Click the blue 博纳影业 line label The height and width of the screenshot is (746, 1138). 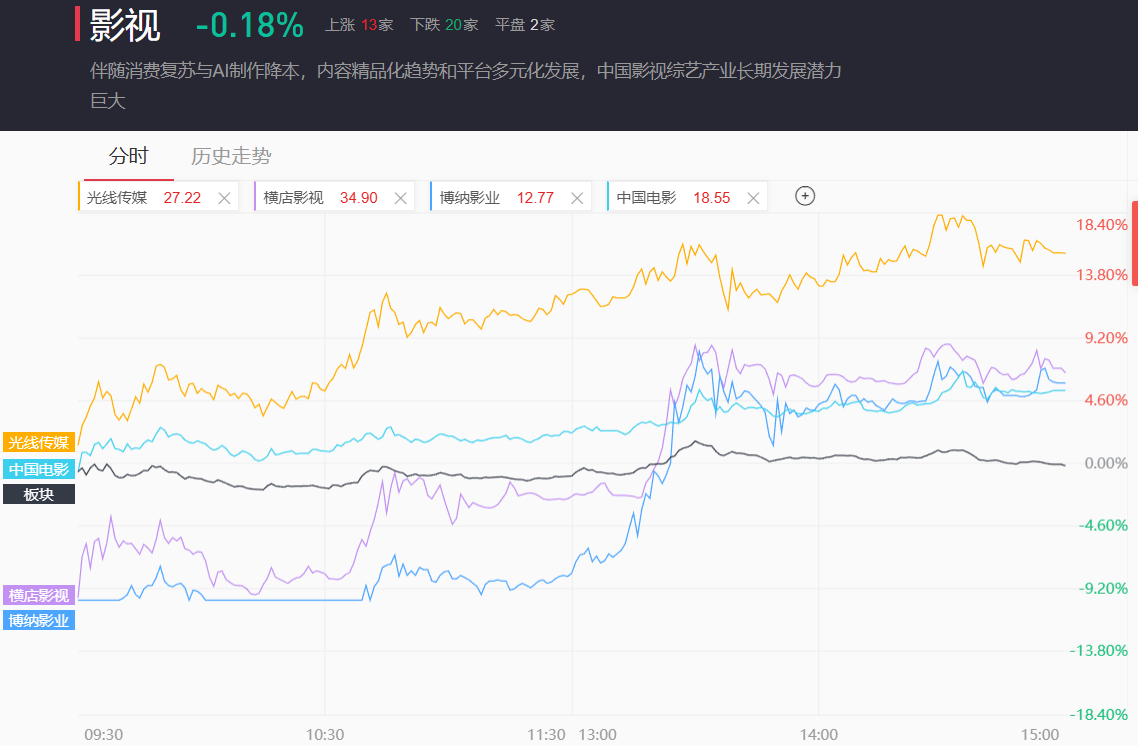pos(39,620)
